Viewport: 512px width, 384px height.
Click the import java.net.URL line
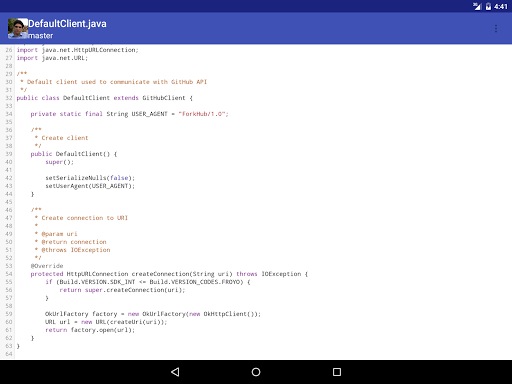pos(52,58)
